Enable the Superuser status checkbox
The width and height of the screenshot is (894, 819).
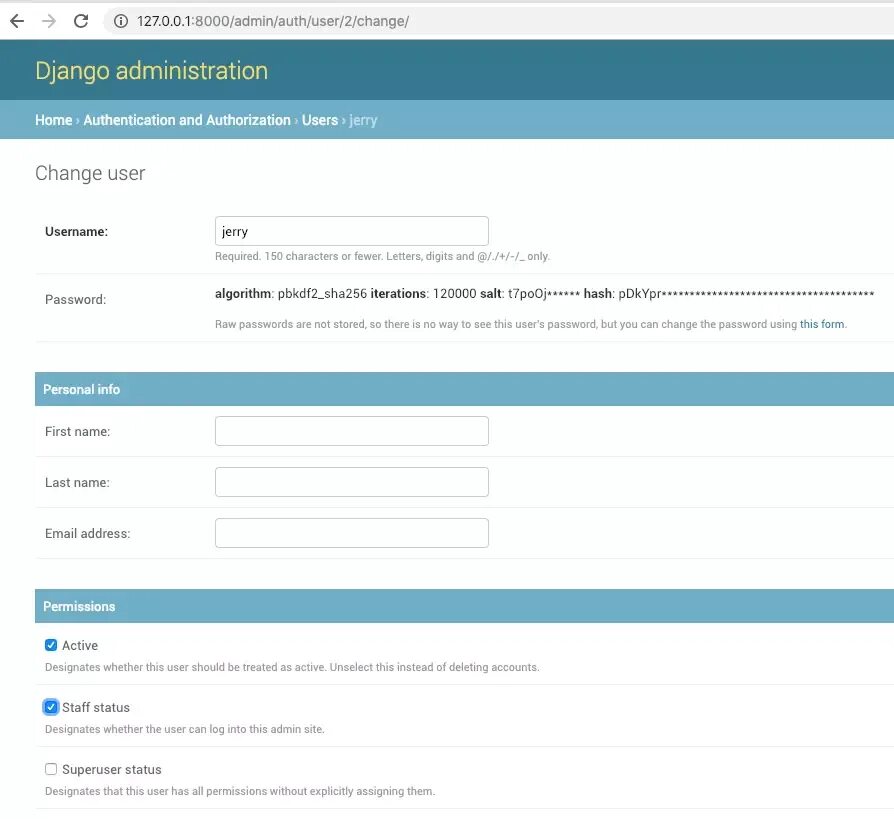point(51,769)
